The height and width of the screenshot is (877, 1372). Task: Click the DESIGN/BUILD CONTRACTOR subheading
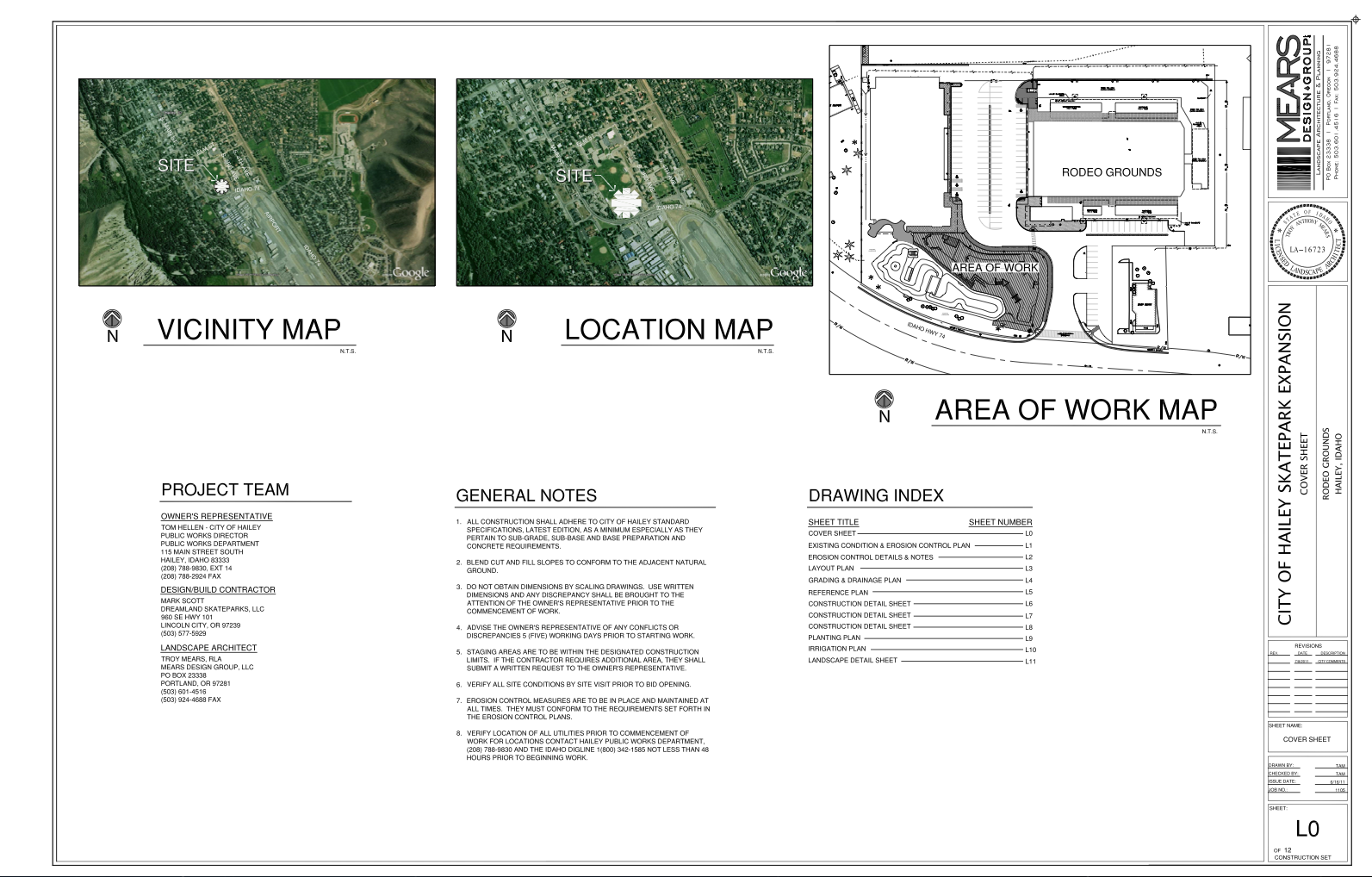point(218,590)
